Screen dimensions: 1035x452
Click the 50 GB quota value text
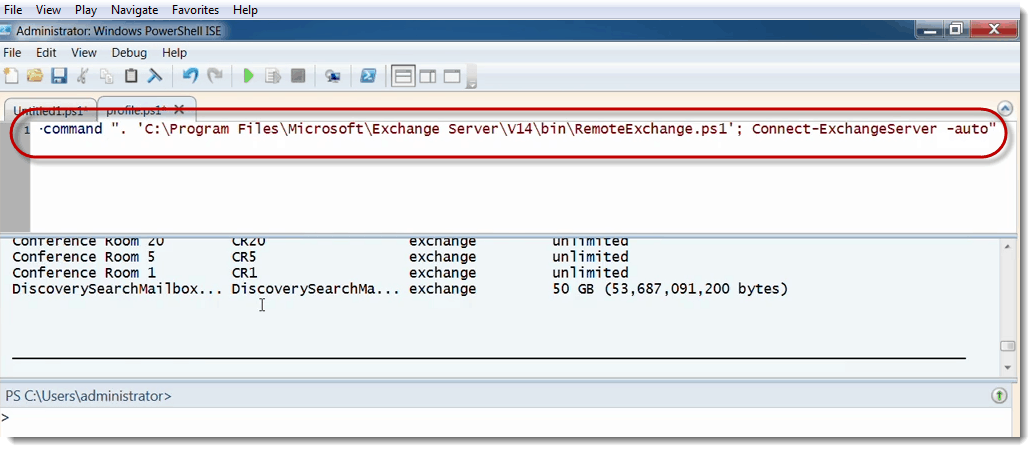(x=670, y=289)
